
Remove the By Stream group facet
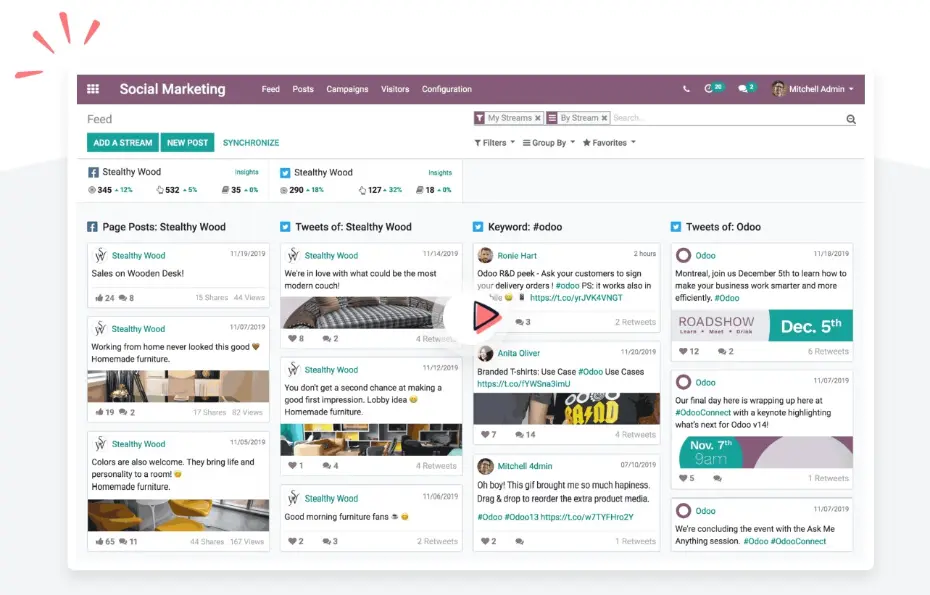604,118
